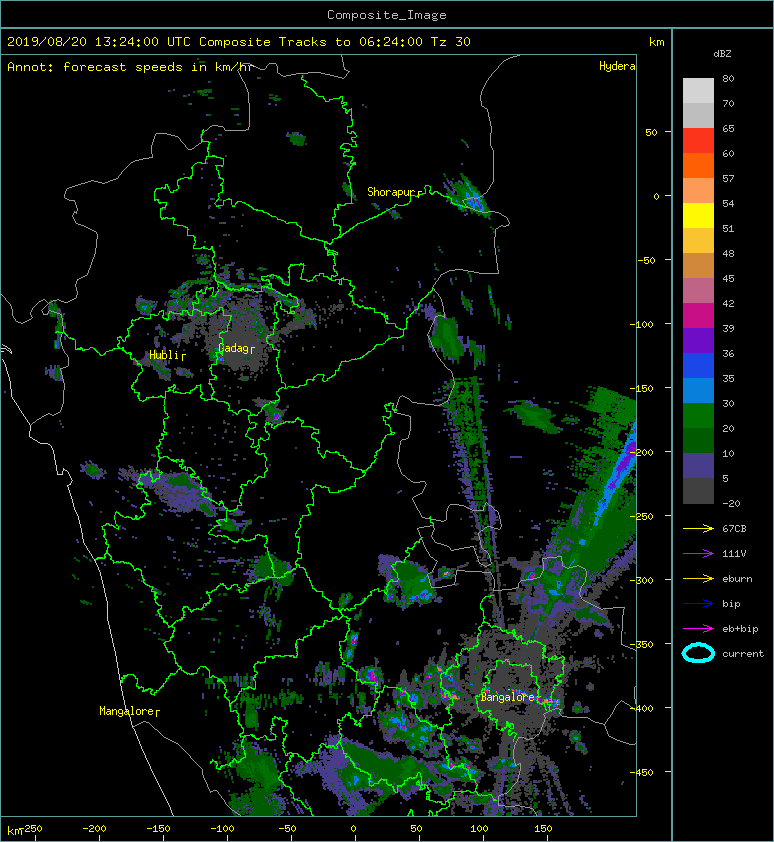Click the eb+bip legend label

740,629
